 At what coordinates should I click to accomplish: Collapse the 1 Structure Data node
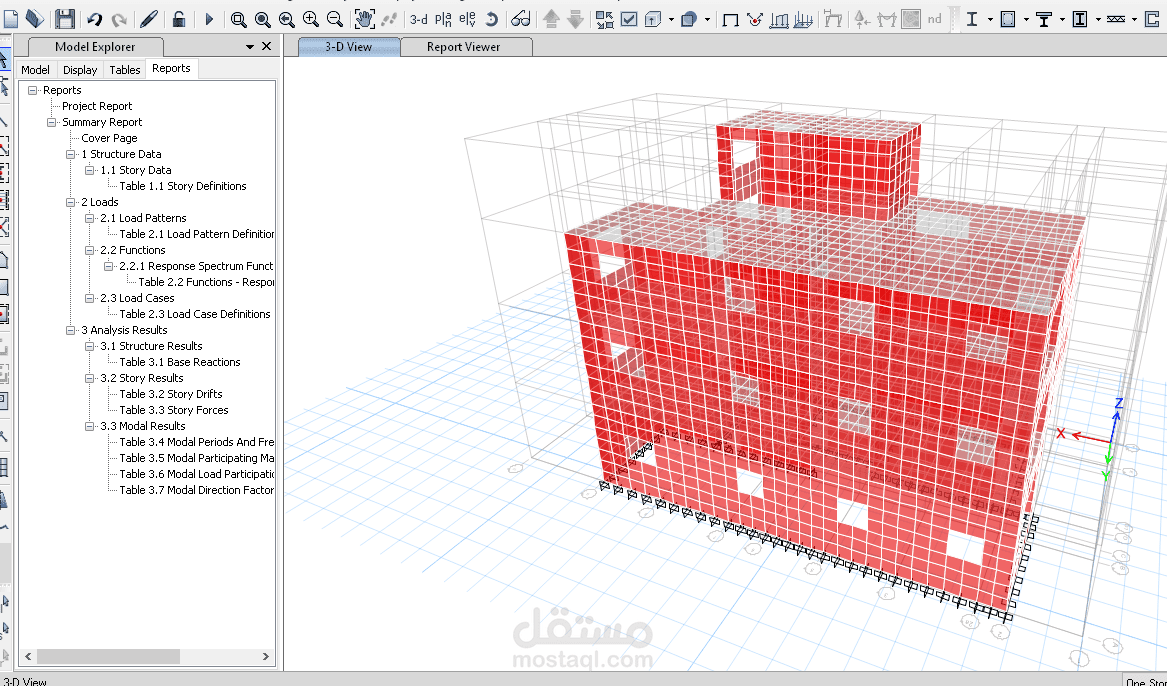[71, 154]
